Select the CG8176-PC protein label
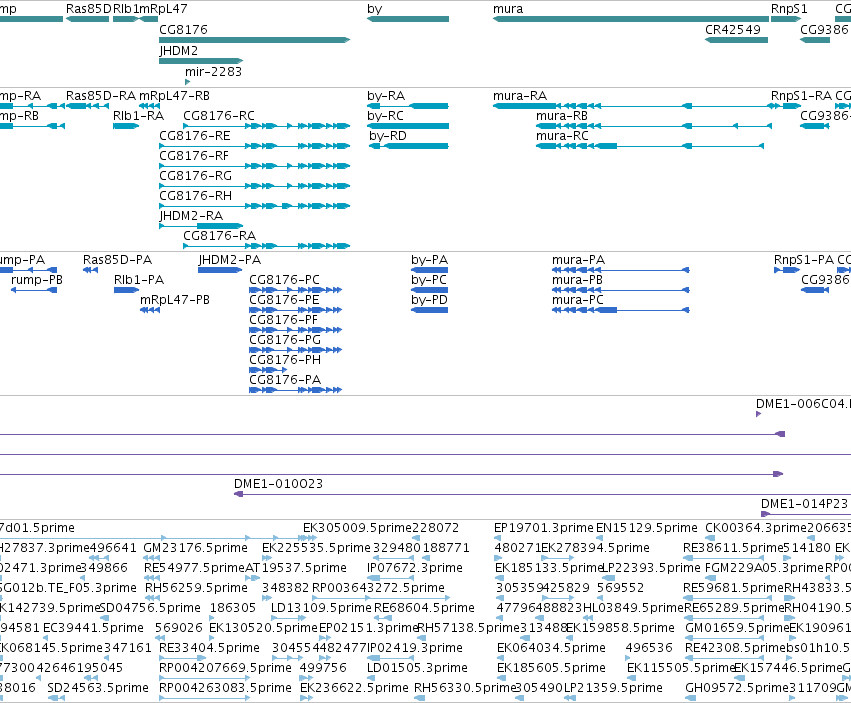 [x=284, y=280]
